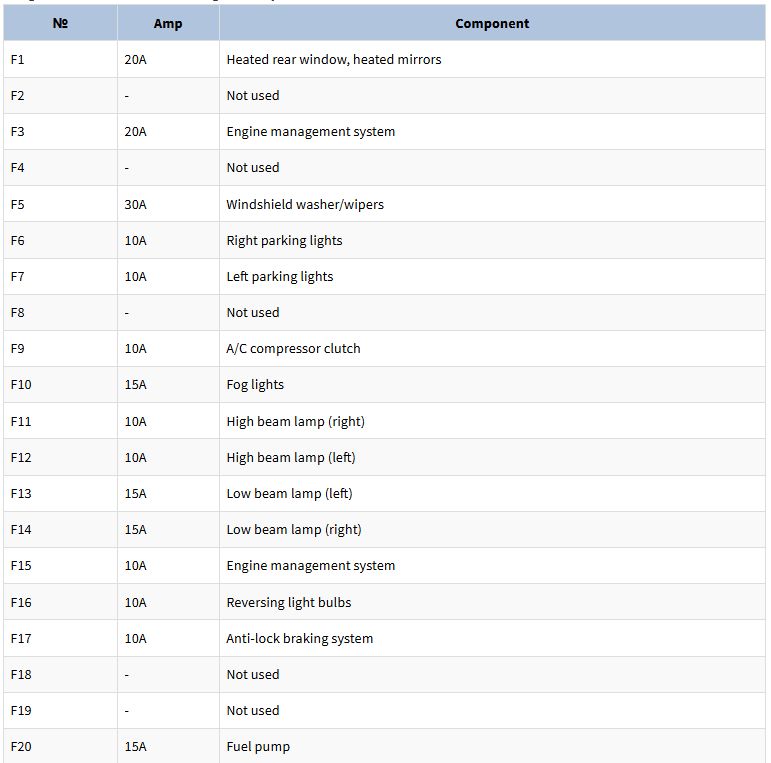The height and width of the screenshot is (763, 771).
Task: Click the Low beam lamp (left) entry
Action: 289,493
